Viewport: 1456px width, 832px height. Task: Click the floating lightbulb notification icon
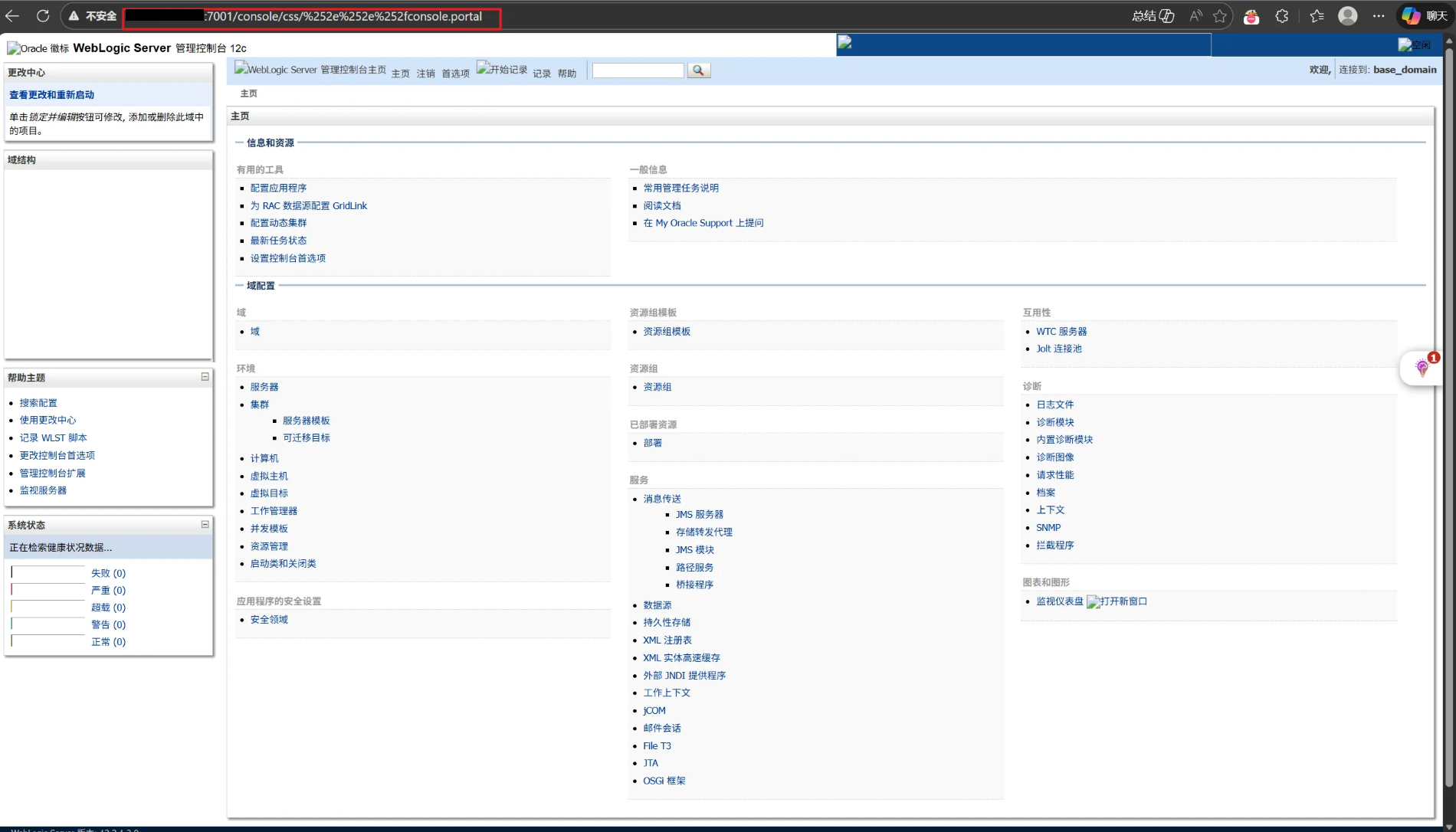1422,369
